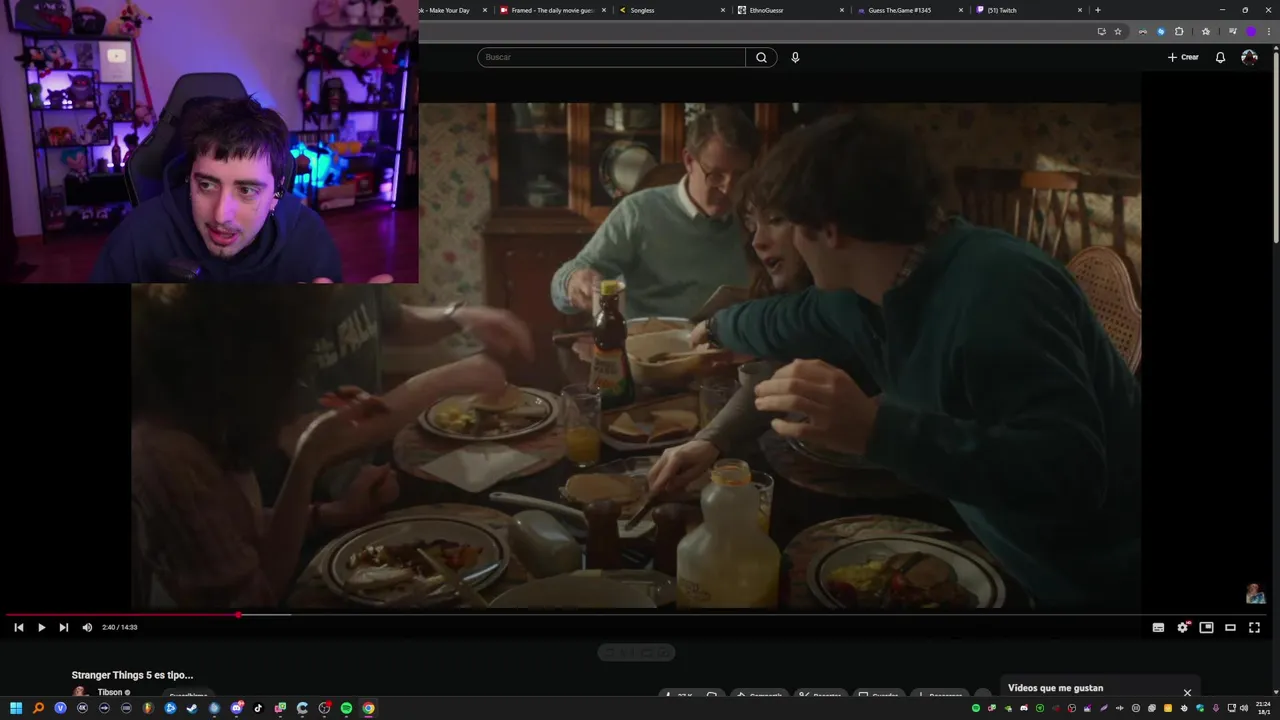Enter fullscreen video mode
Image resolution: width=1280 pixels, height=720 pixels.
point(1254,627)
